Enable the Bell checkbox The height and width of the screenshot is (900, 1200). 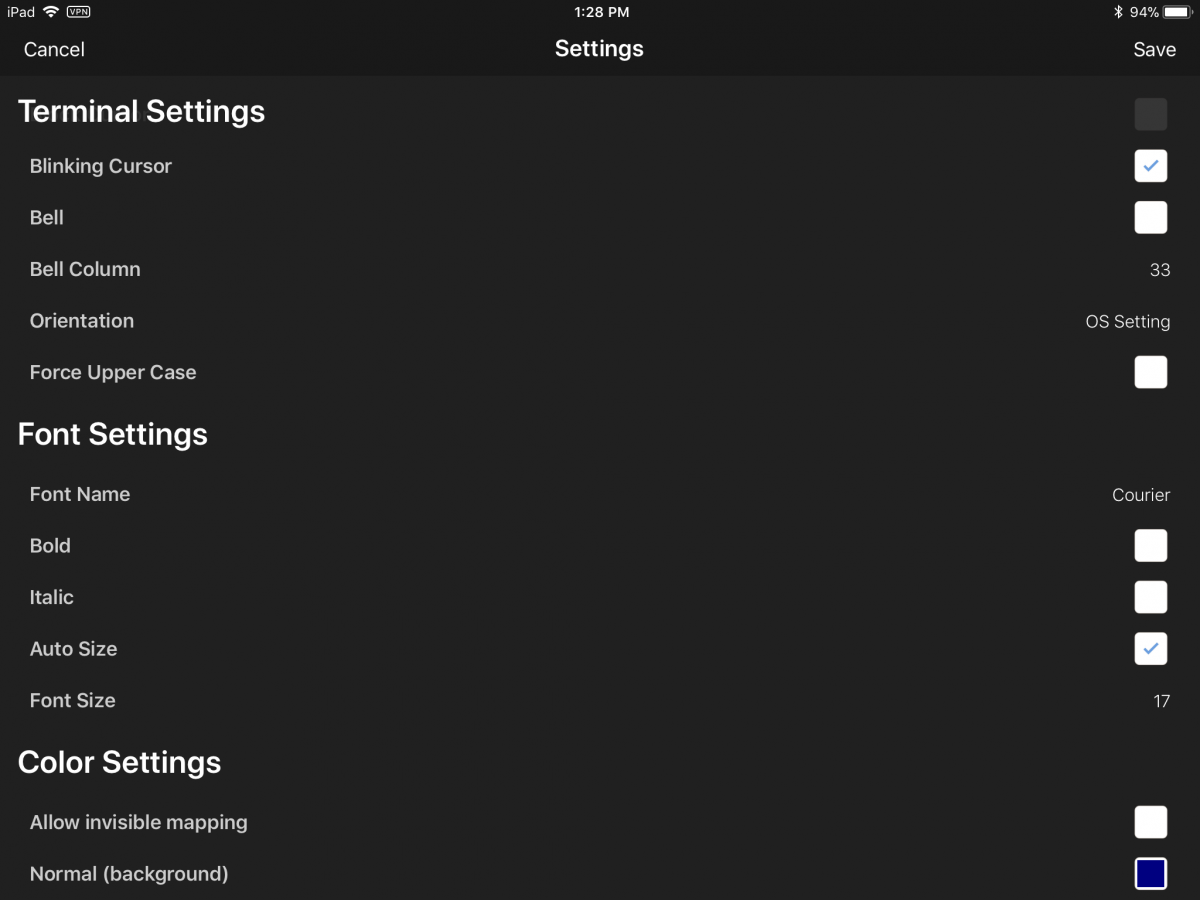[x=1150, y=218]
